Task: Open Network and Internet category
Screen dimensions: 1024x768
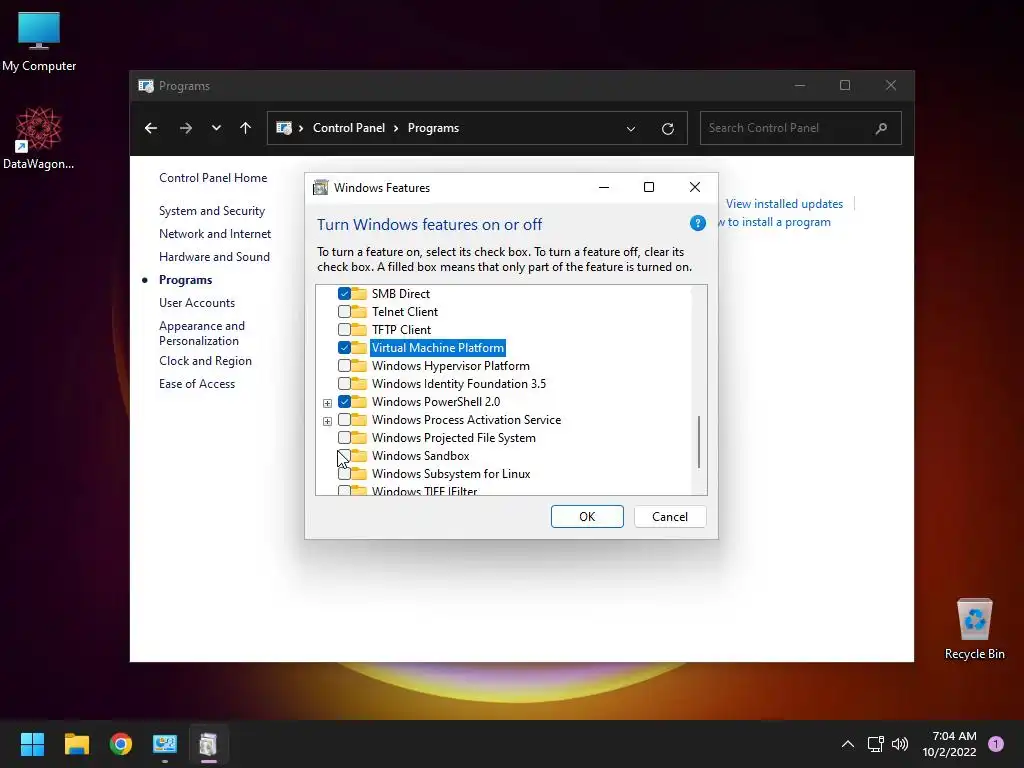Action: pos(215,234)
